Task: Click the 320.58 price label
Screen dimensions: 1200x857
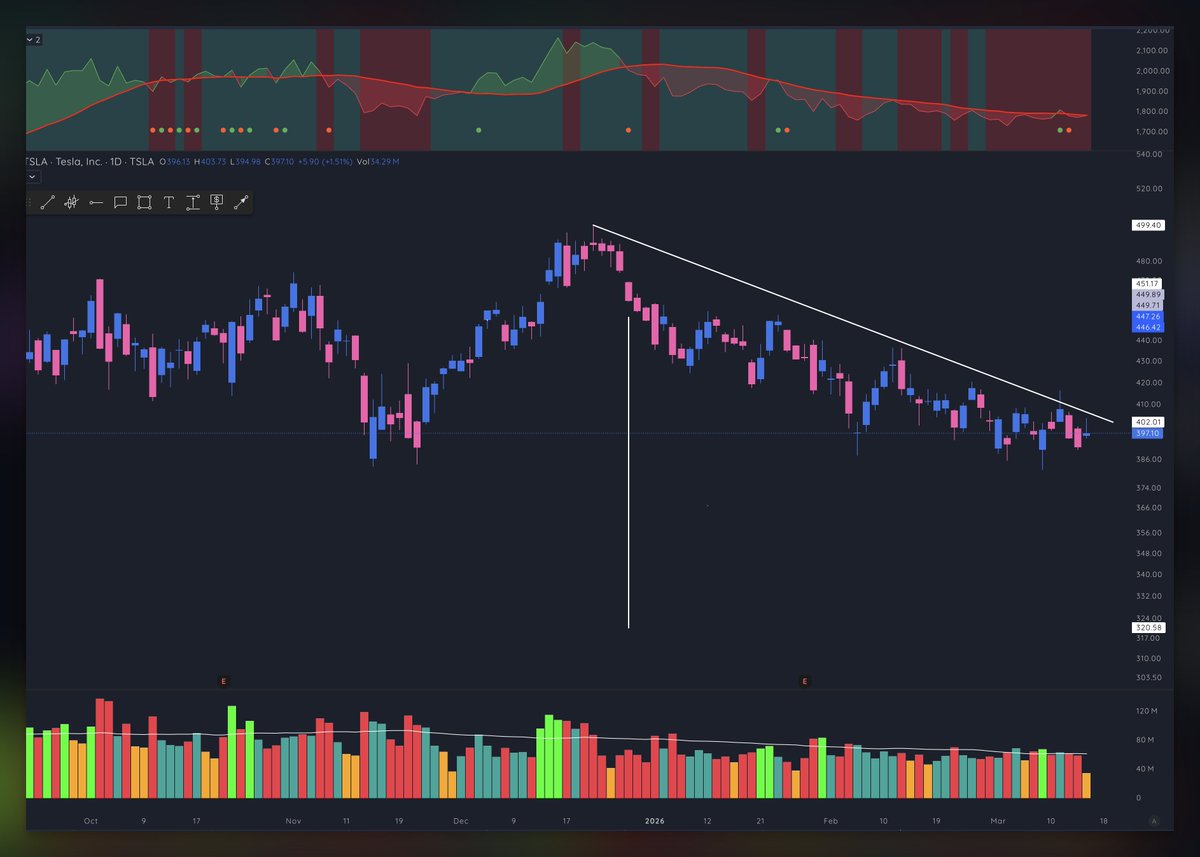Action: coord(1148,628)
